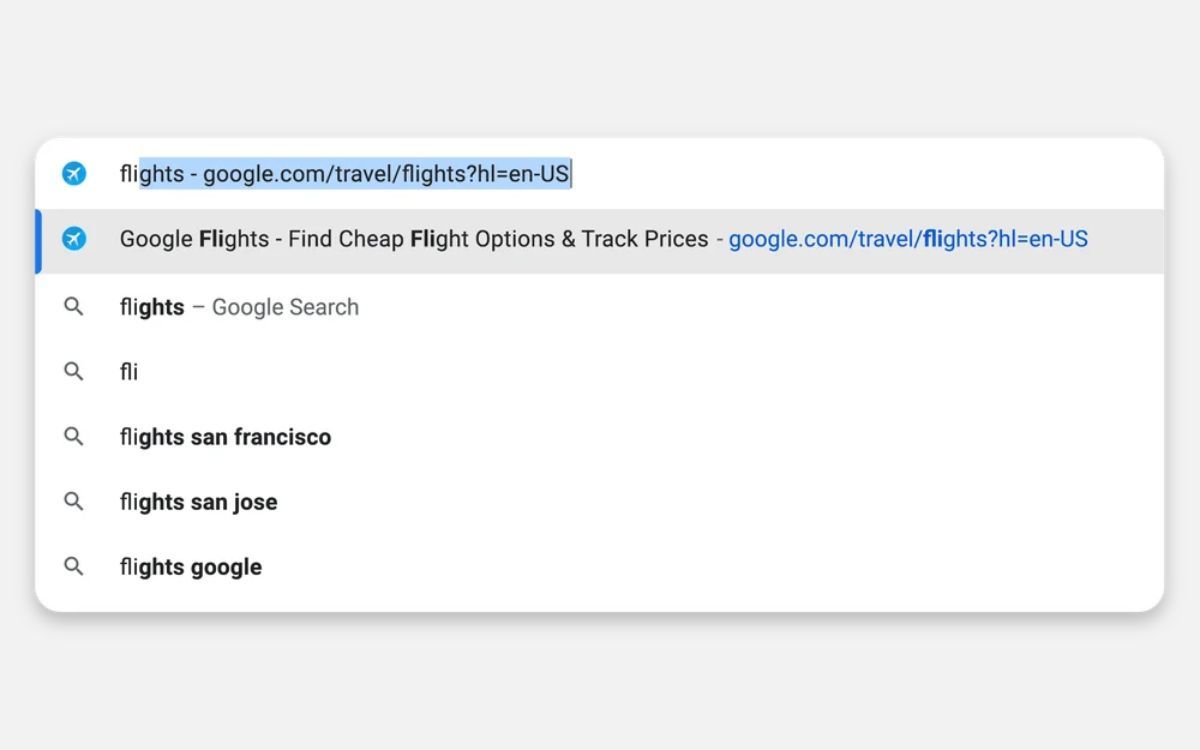Click the magnifier icon for 'flights san francisco'
This screenshot has height=750, width=1200.
[74, 437]
